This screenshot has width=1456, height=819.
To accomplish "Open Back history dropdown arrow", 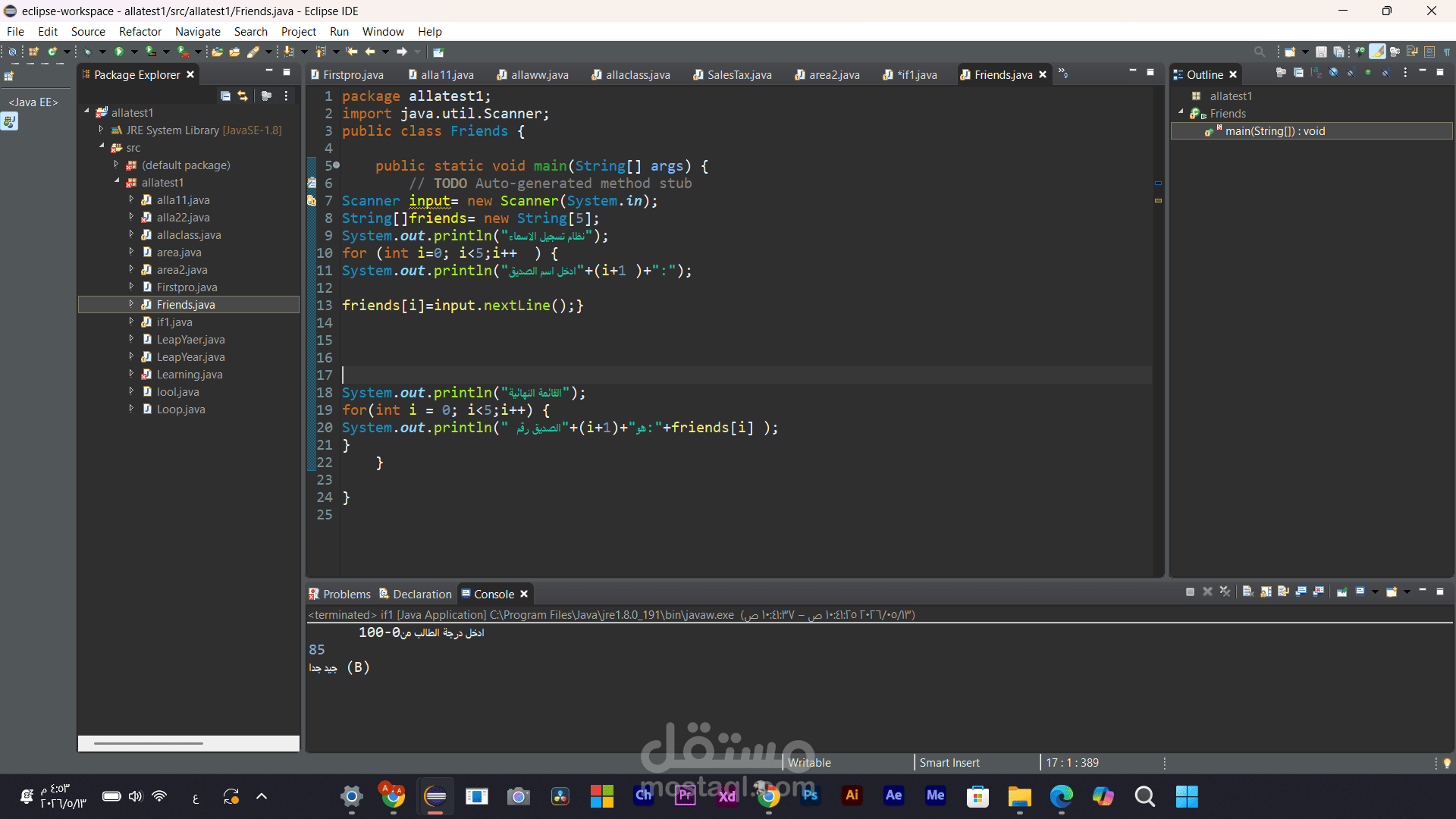I will point(385,52).
